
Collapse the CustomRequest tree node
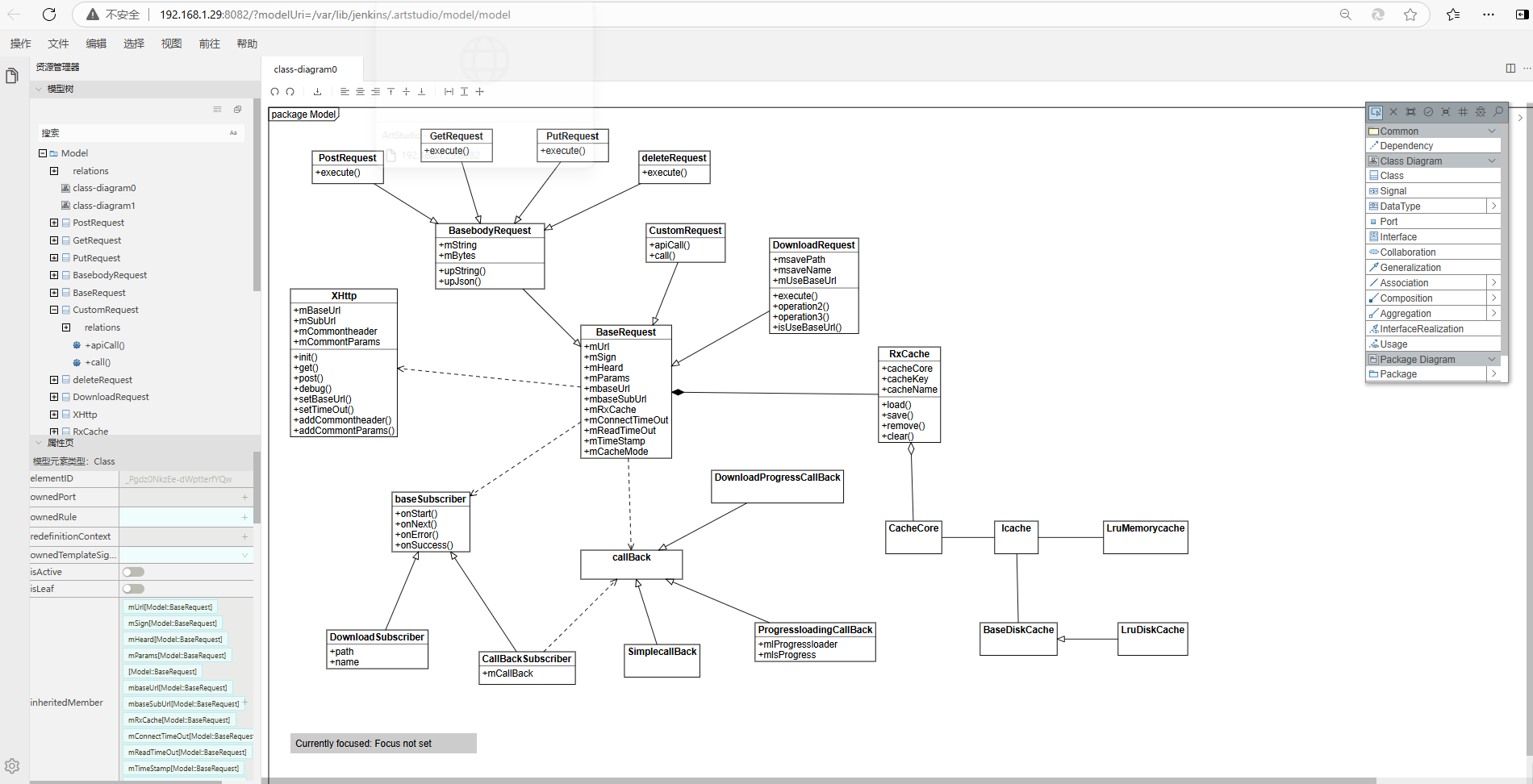[x=54, y=310]
